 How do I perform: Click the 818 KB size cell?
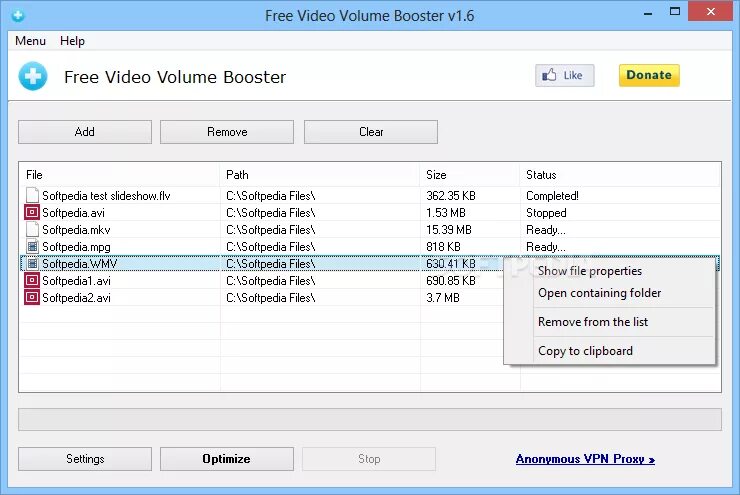[443, 246]
